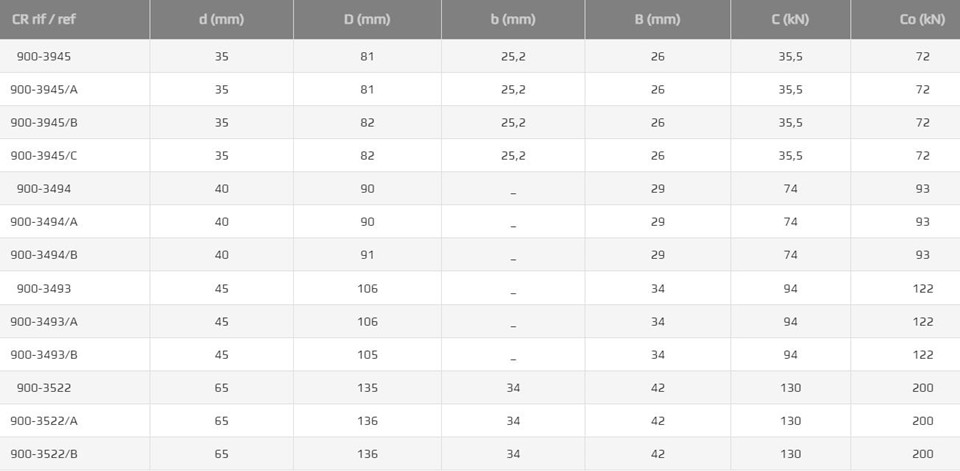Select reference 900-3494/B

click(43, 255)
